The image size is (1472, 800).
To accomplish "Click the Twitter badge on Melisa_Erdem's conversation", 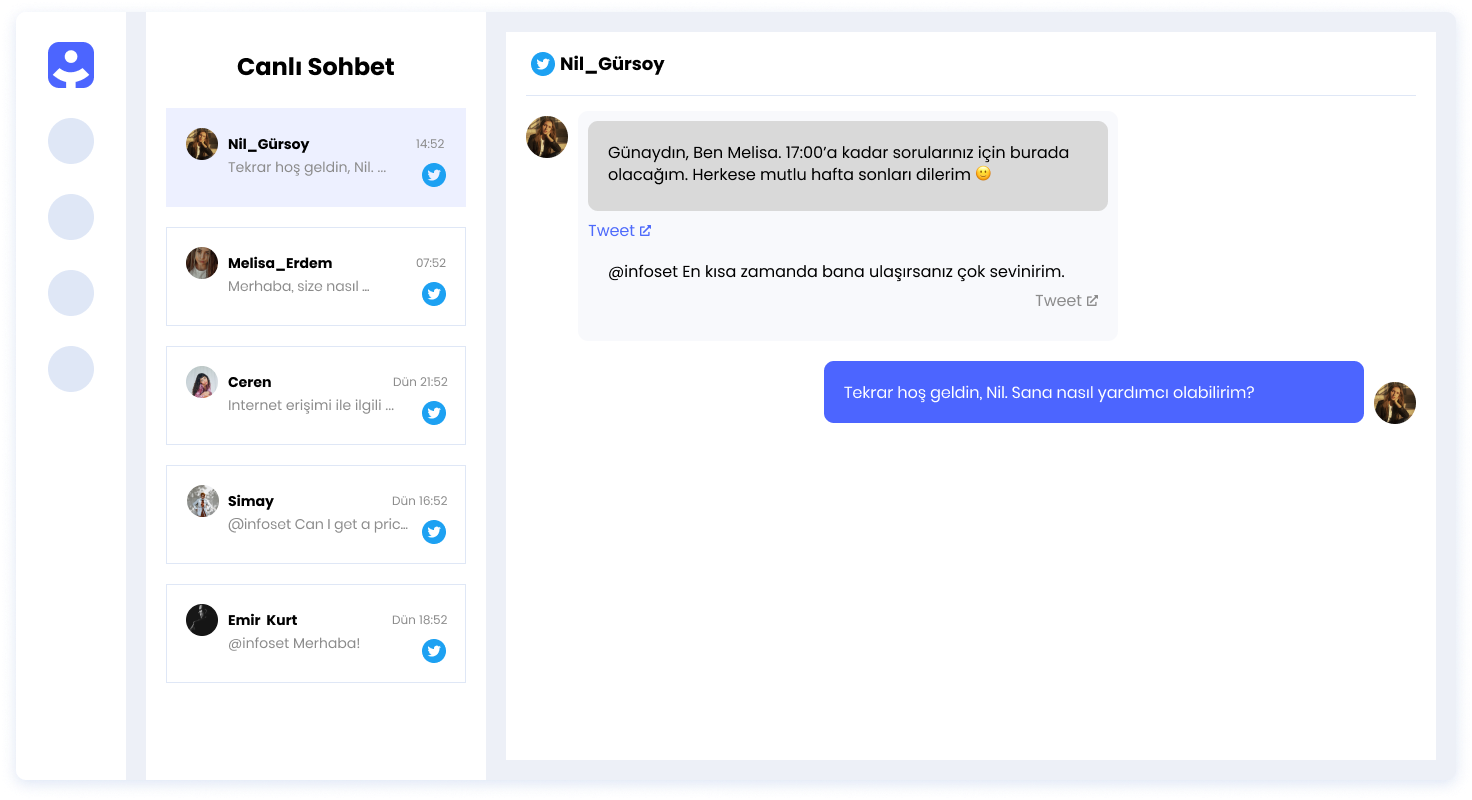I will click(x=434, y=294).
